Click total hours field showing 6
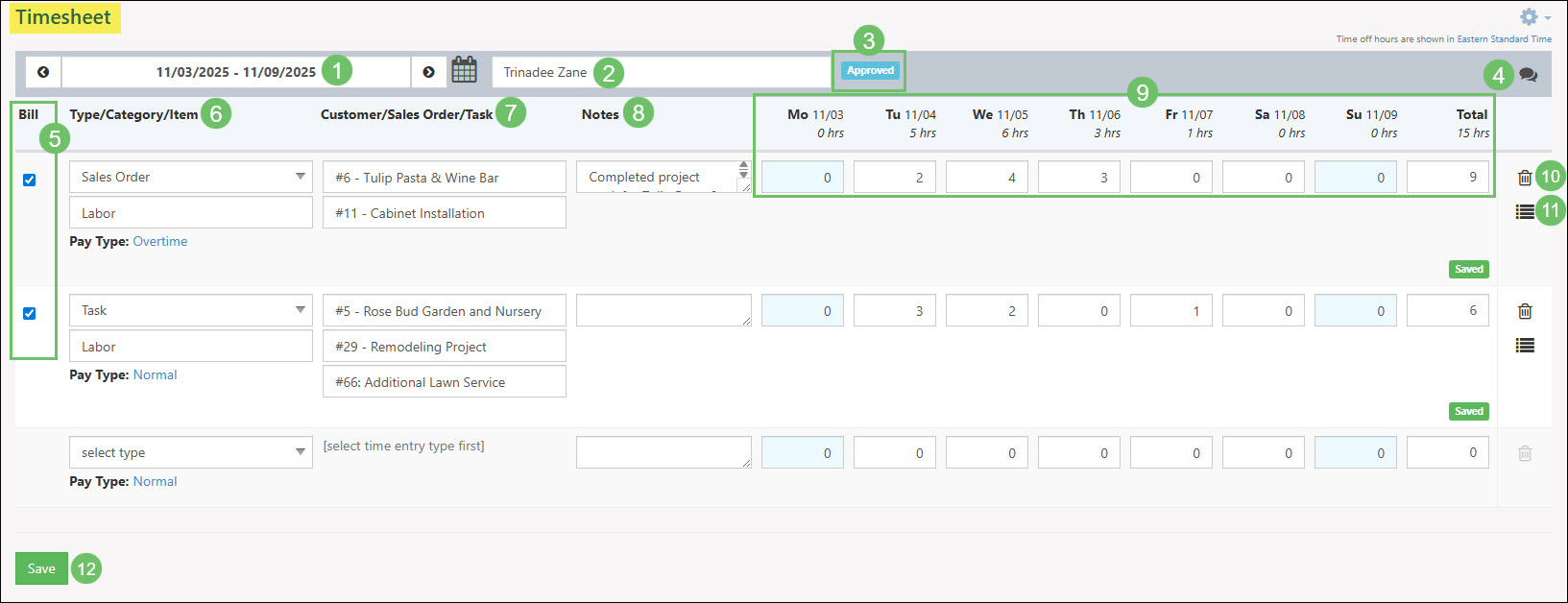This screenshot has width=1568, height=603. click(1448, 310)
